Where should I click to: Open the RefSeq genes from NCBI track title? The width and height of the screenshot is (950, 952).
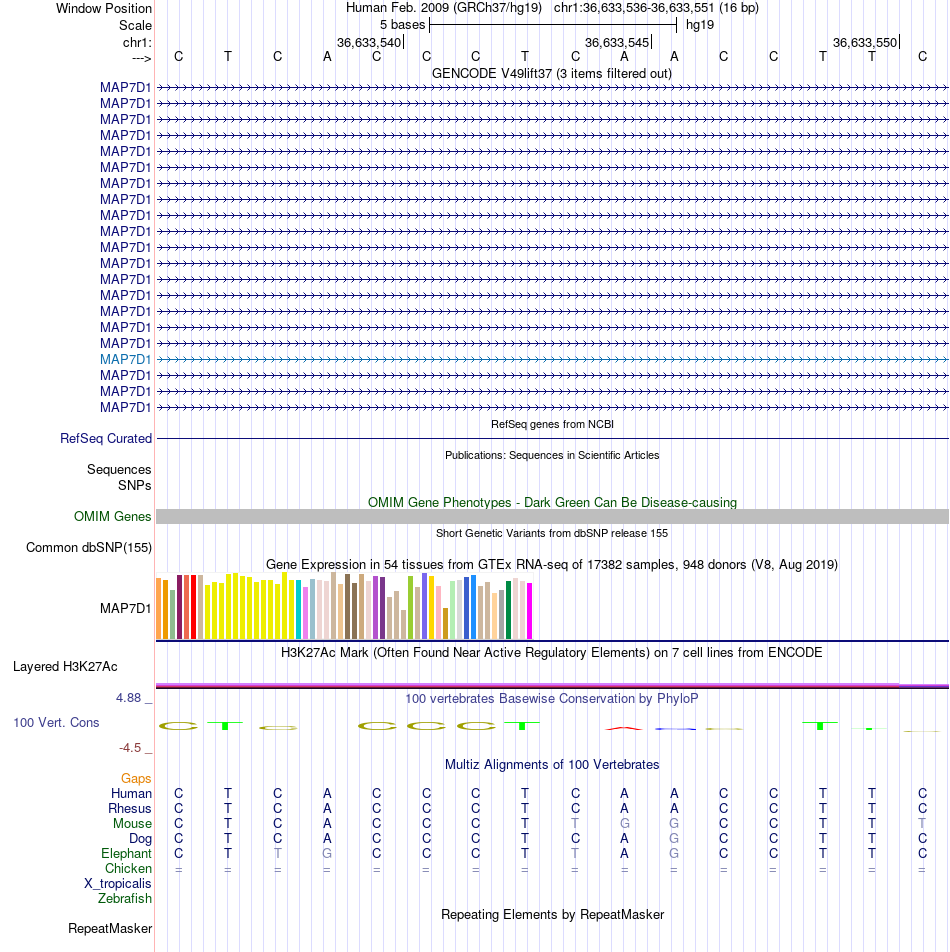pyautogui.click(x=552, y=424)
